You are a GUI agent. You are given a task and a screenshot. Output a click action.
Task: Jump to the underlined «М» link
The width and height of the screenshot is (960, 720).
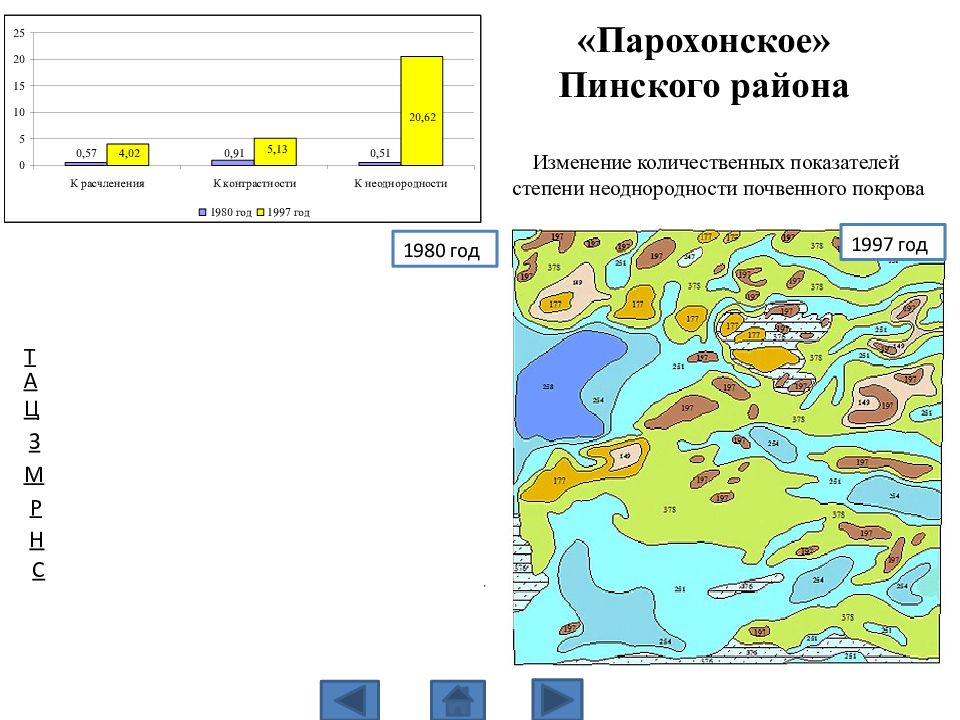pos(34,474)
